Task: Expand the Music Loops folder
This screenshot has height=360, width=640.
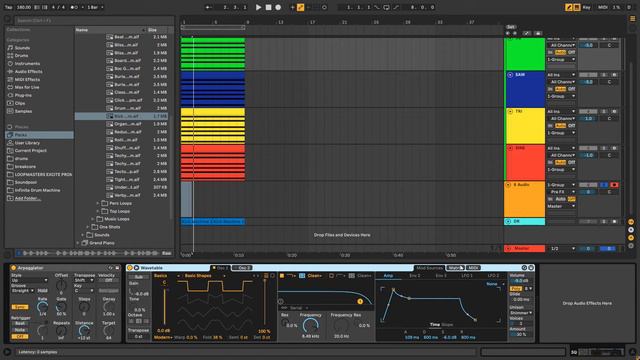Action: pos(93,219)
